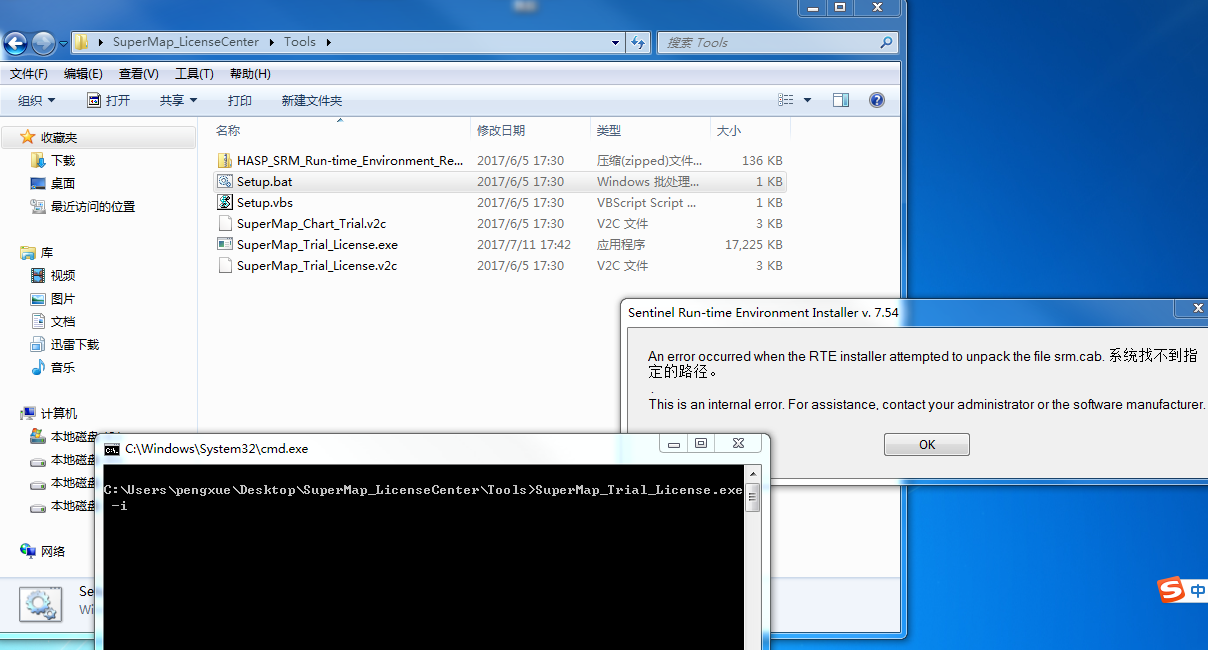Select 网络 in navigation pane
The width and height of the screenshot is (1208, 650).
click(53, 551)
